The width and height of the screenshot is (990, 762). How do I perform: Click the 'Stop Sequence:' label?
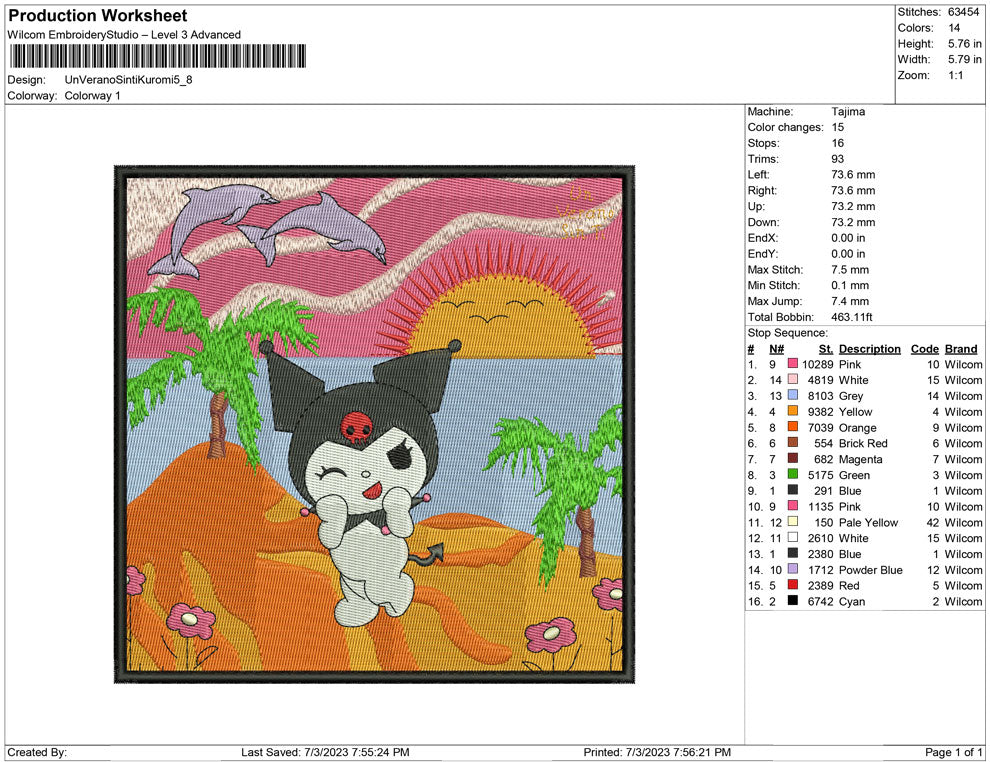point(787,333)
